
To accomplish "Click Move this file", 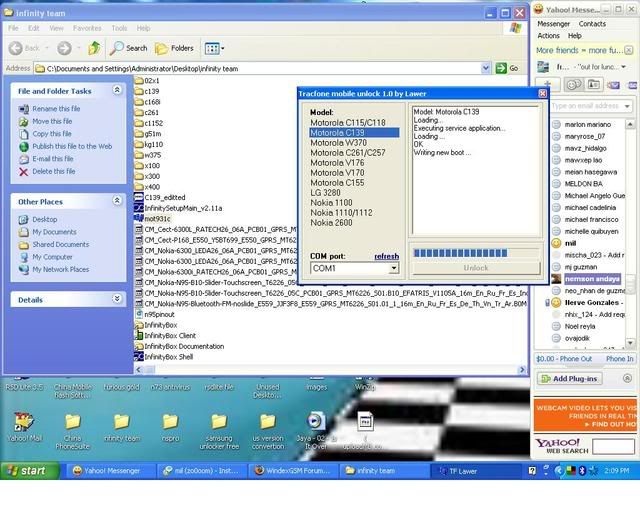I will point(52,121).
